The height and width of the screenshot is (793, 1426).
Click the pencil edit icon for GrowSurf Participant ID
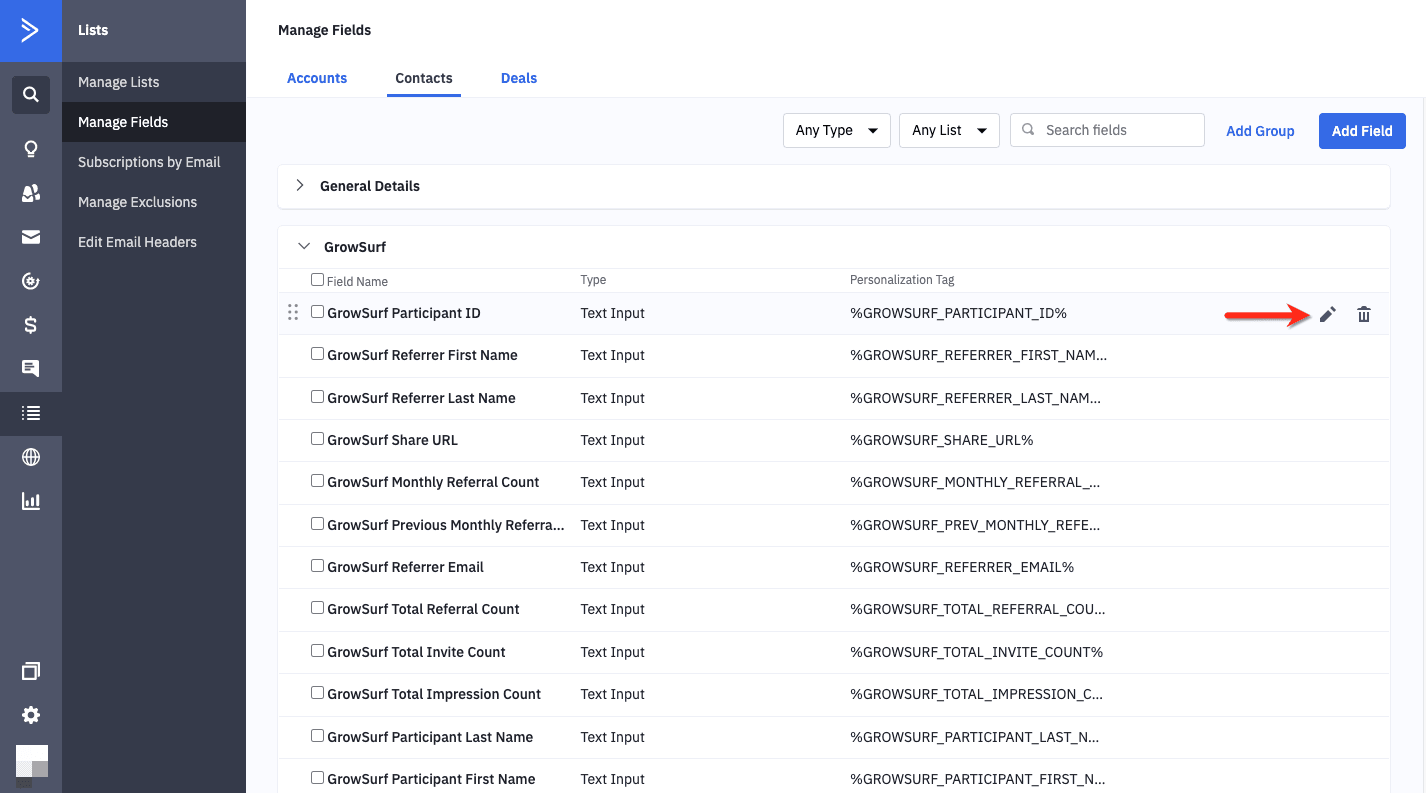coord(1327,314)
